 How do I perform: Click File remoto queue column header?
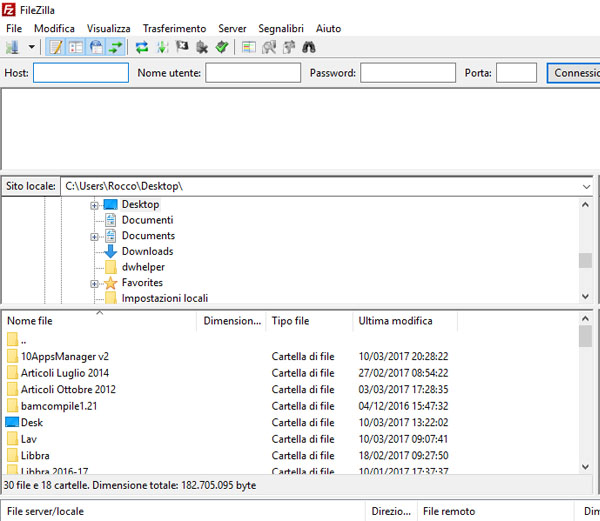[x=496, y=511]
